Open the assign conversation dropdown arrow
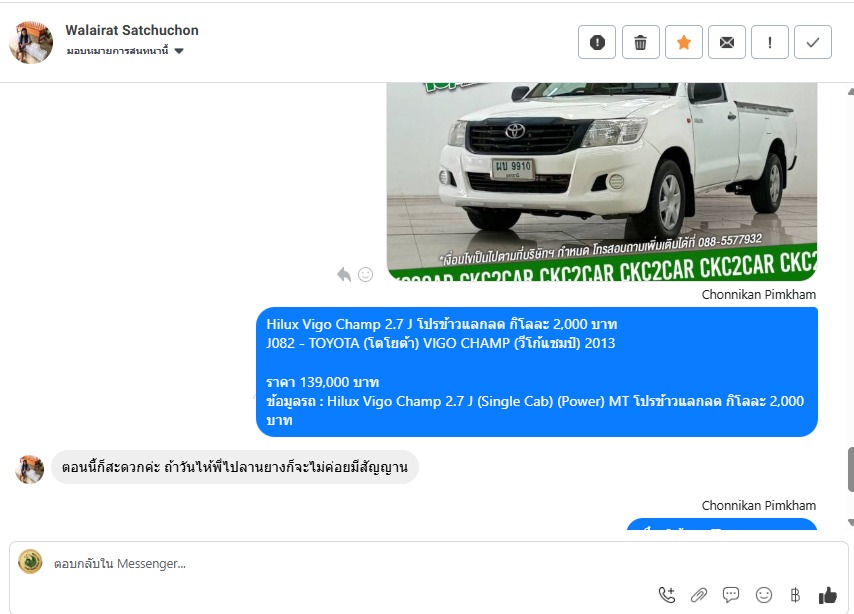 [179, 51]
